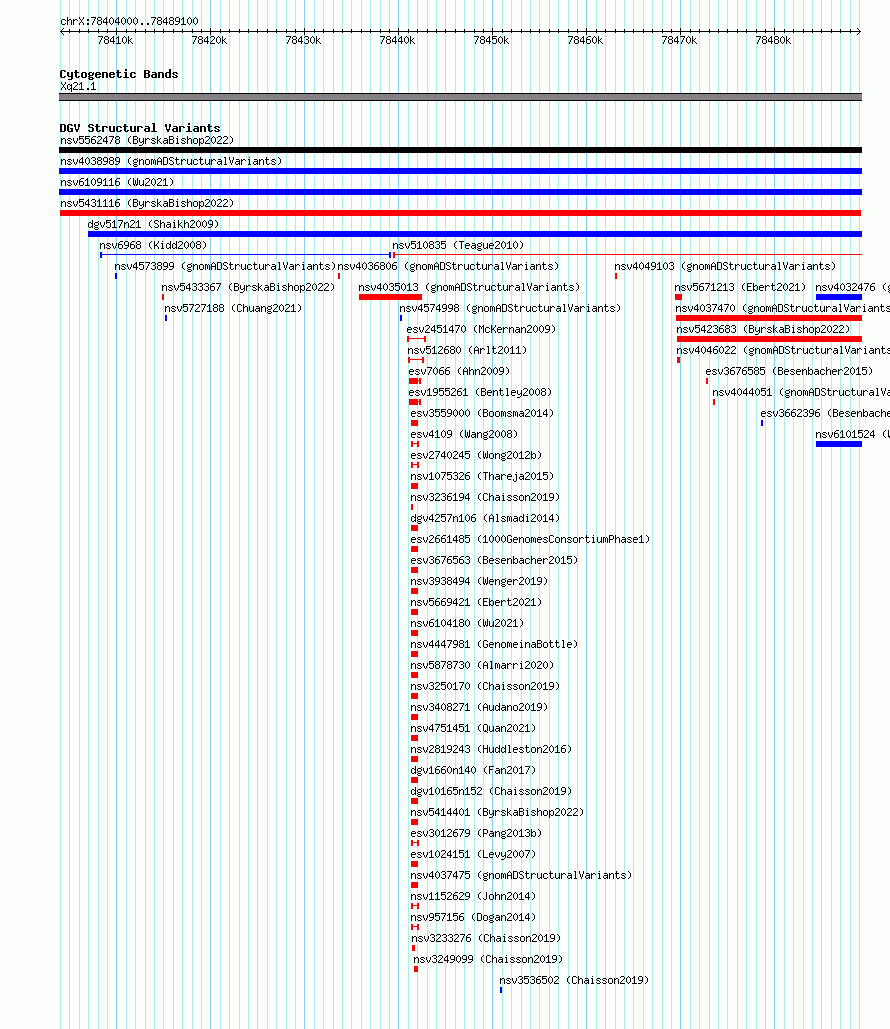Open esv3559000 (Boomsma2014) label
This screenshot has height=1029, width=890.
coord(482,413)
